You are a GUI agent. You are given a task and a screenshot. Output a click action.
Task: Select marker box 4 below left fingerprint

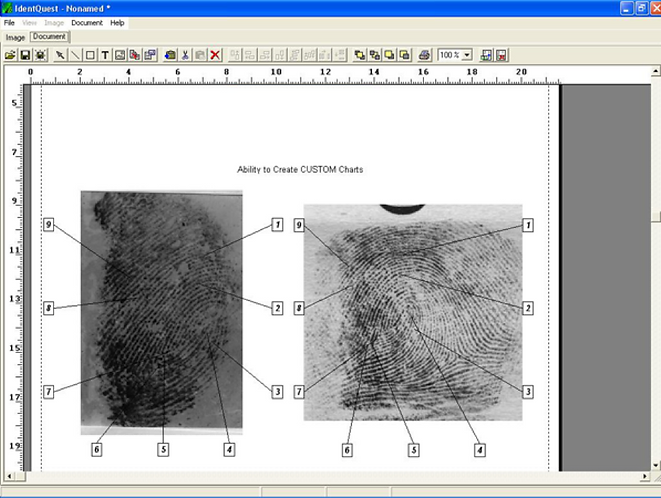pyautogui.click(x=229, y=450)
